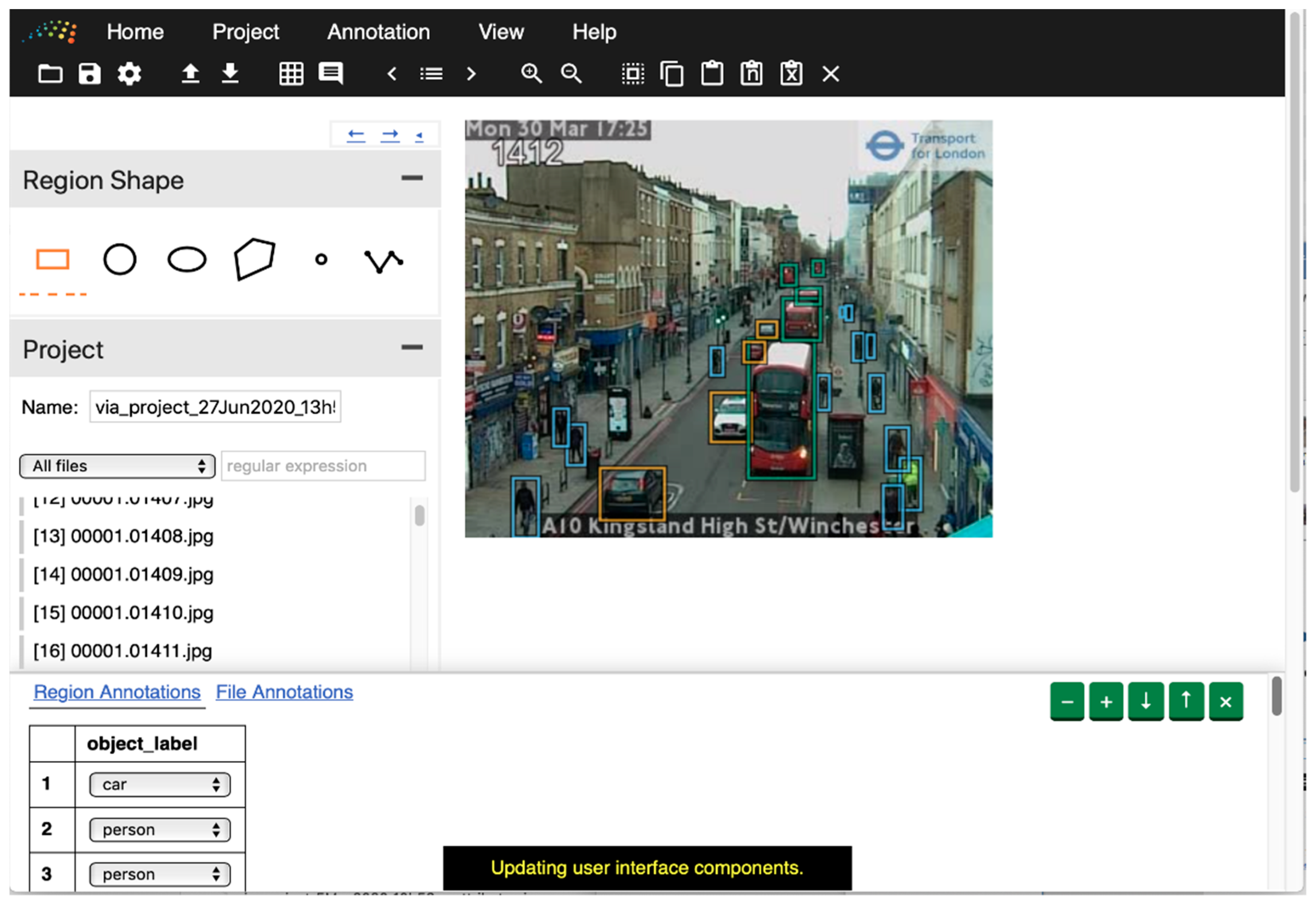This screenshot has width=1316, height=901.
Task: Click the file list scrollbar thumb
Action: click(x=419, y=515)
